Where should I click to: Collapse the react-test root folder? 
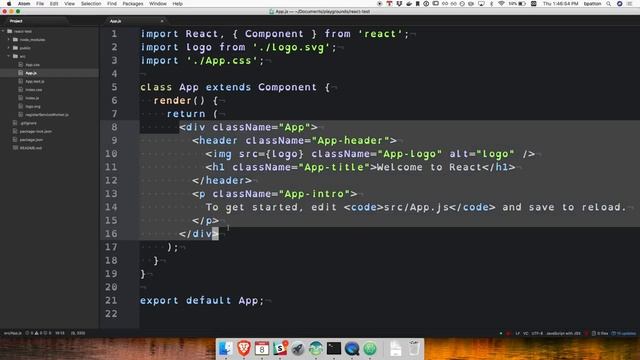(3, 31)
